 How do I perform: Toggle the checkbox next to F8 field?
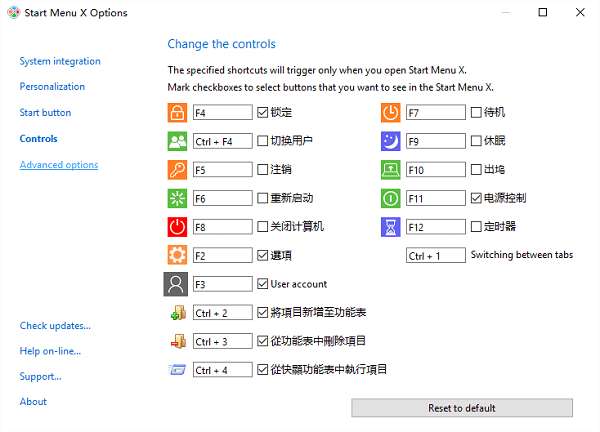click(263, 226)
